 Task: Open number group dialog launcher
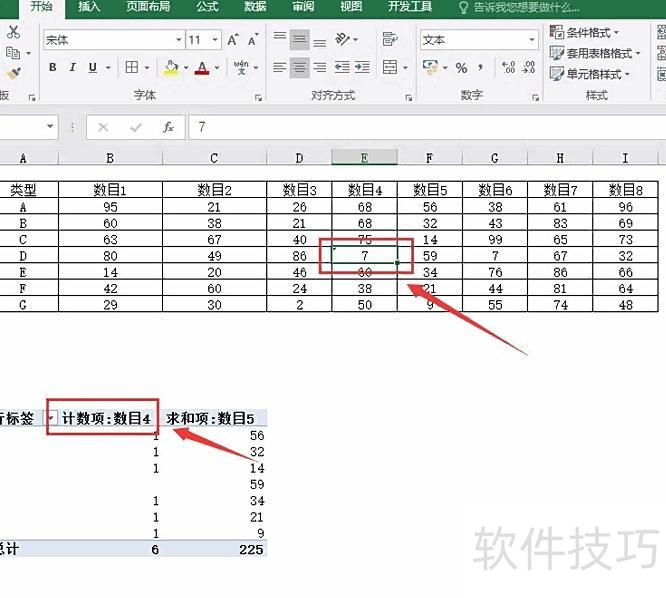coord(536,98)
